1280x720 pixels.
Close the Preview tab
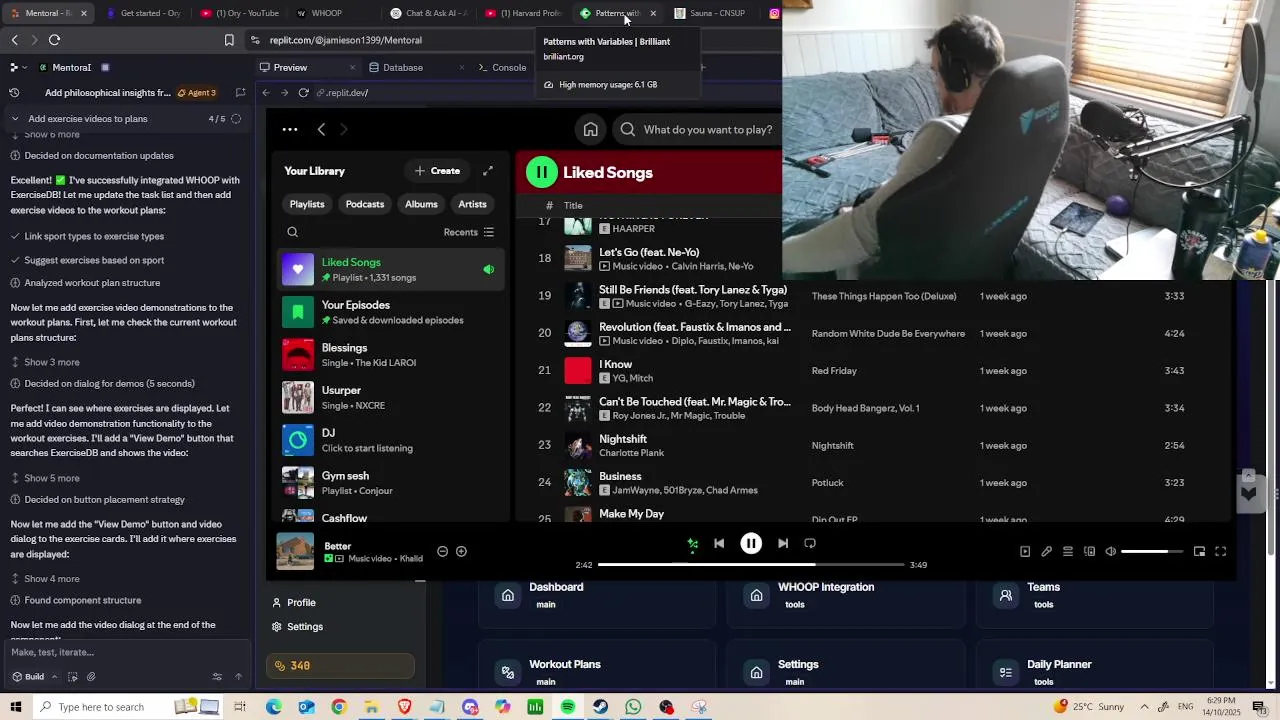point(352,68)
